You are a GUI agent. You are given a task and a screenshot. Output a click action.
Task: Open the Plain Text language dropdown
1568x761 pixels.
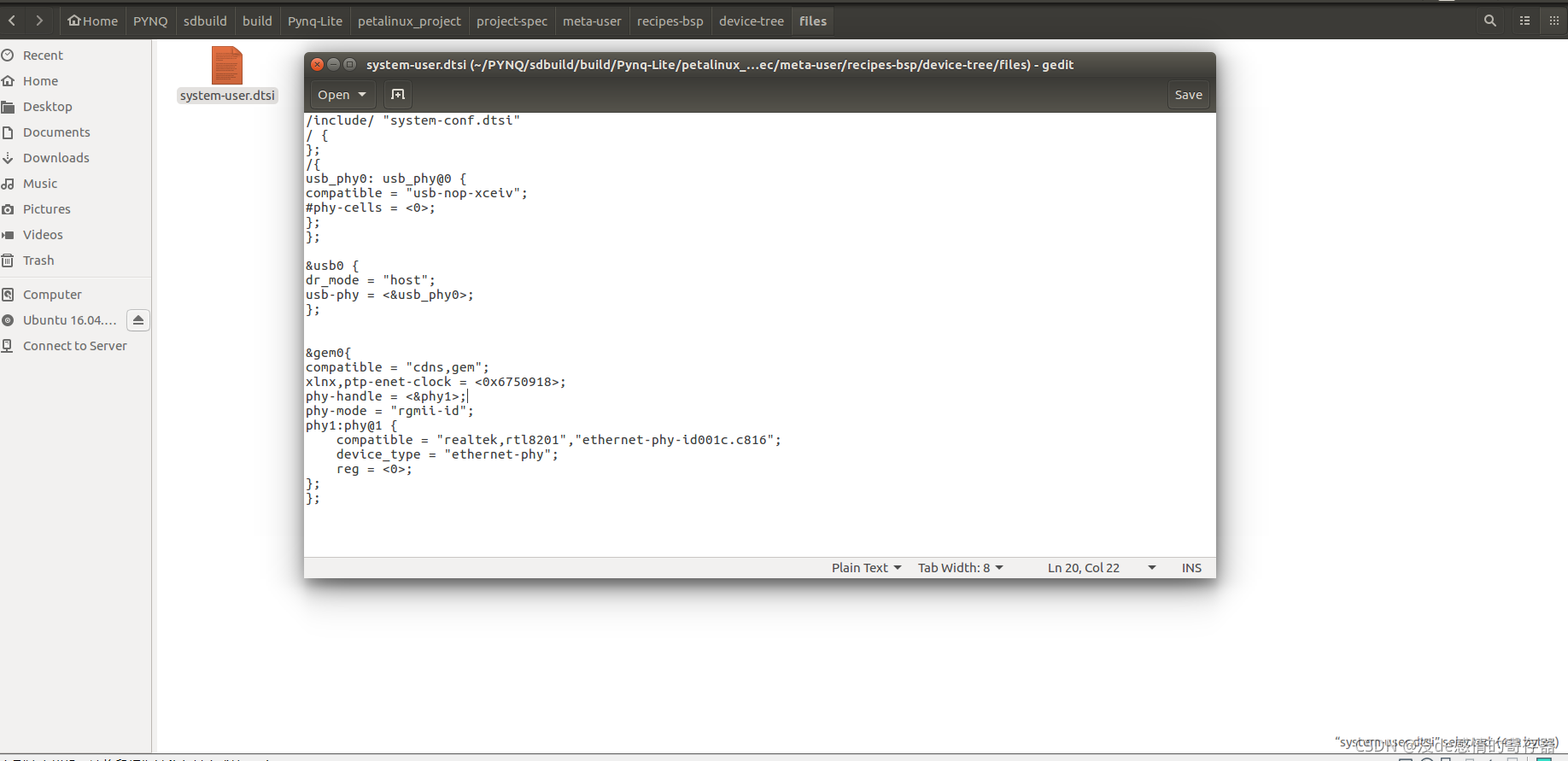[x=866, y=568]
